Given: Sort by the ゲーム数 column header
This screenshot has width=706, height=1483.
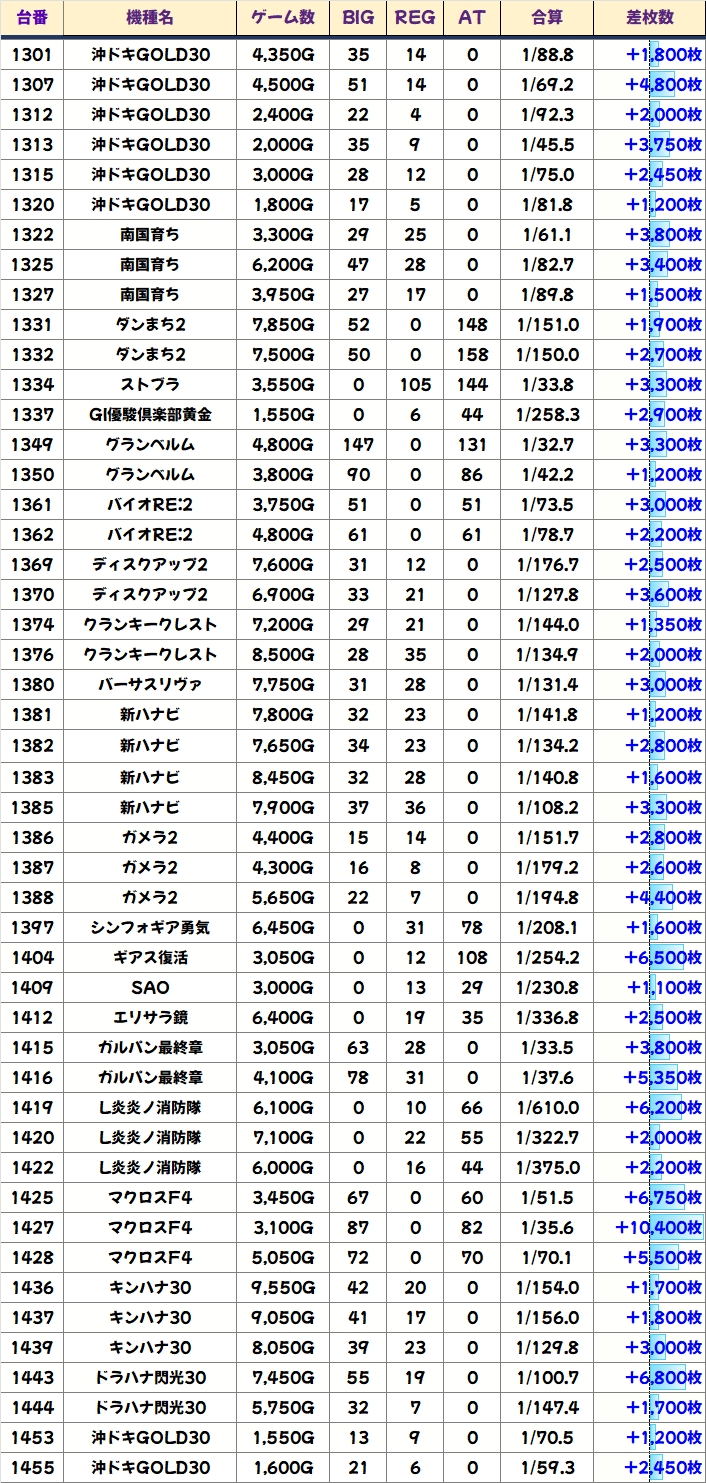Looking at the screenshot, I should click(x=283, y=18).
